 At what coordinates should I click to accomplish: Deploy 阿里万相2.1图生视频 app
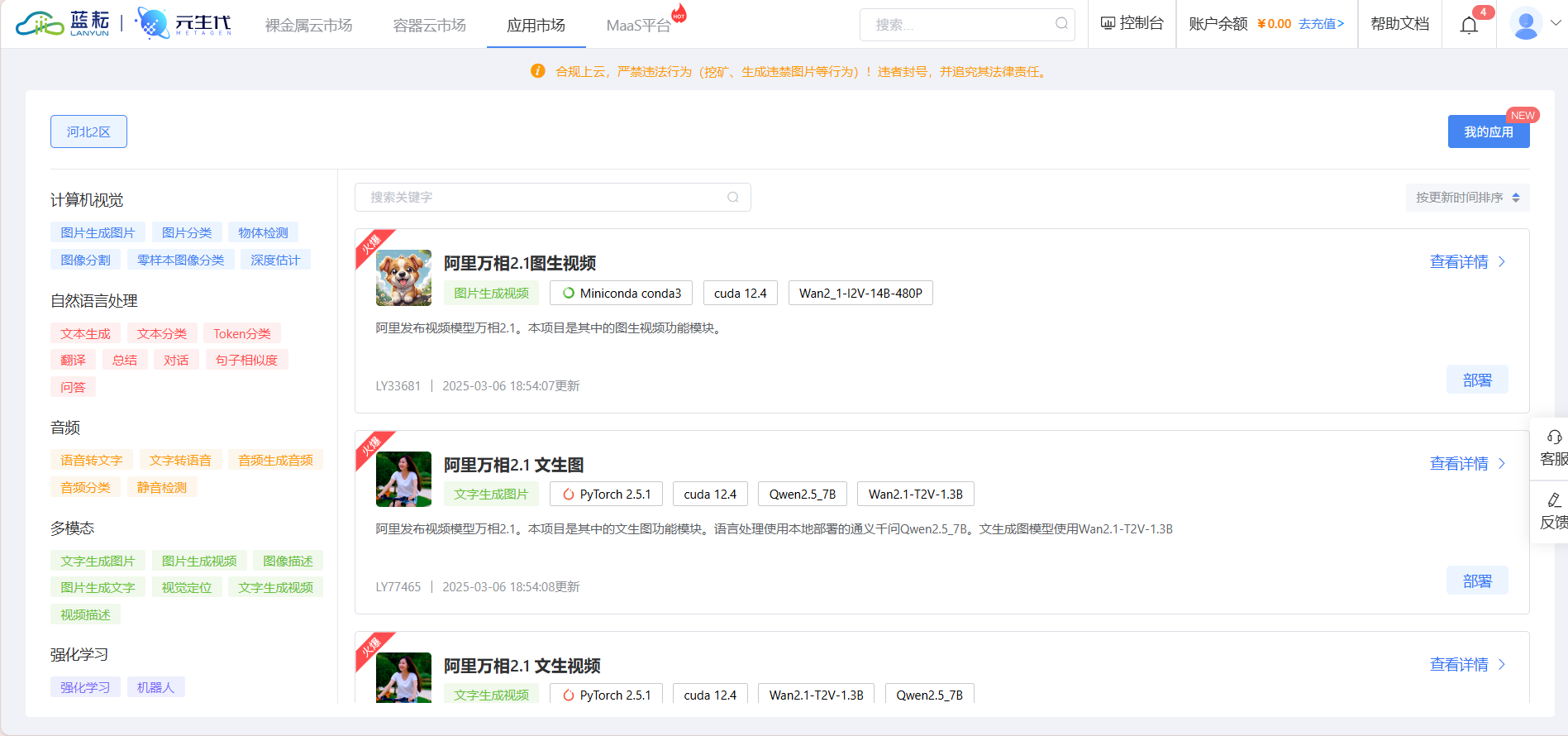click(x=1477, y=380)
